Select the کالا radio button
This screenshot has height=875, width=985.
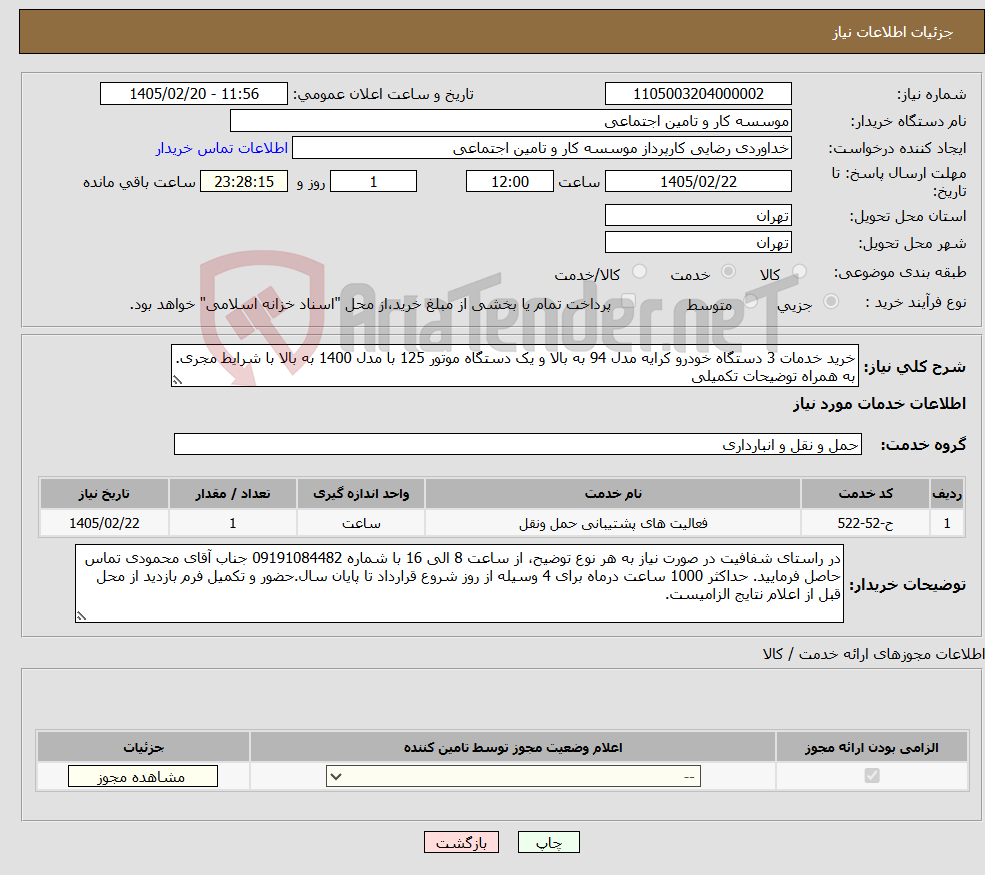tap(799, 271)
